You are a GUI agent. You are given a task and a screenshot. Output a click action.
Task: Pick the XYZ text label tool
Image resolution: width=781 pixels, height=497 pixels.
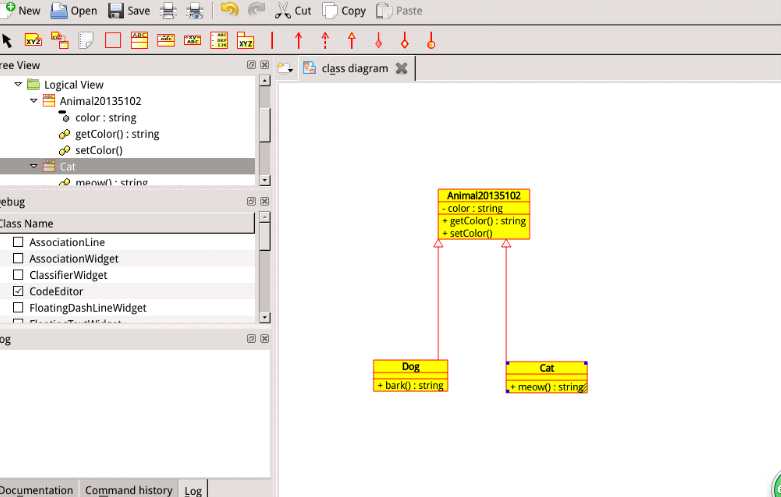click(33, 40)
